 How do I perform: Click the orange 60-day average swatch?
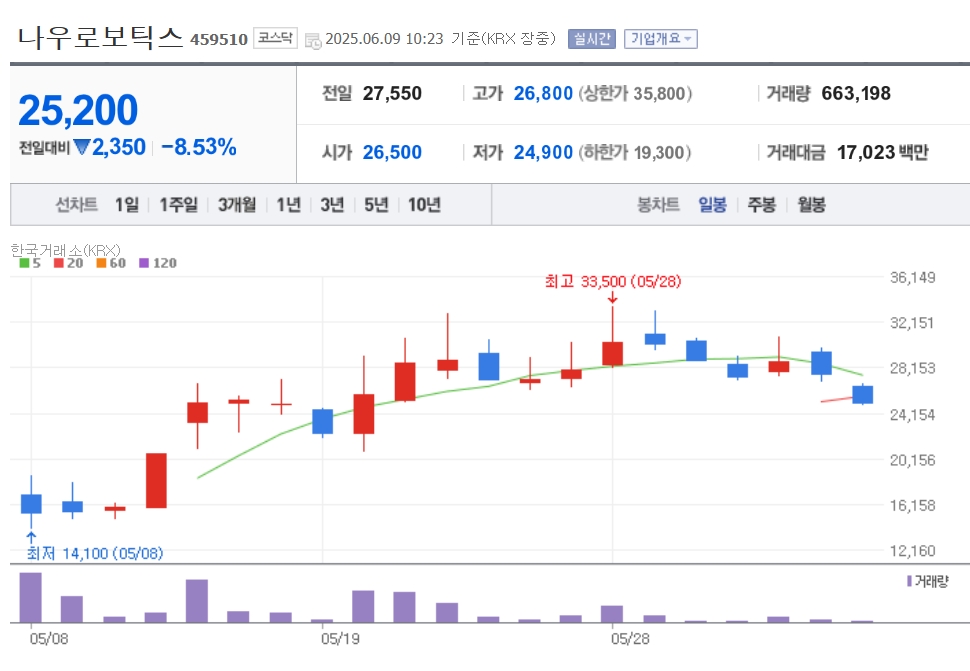pyautogui.click(x=101, y=263)
